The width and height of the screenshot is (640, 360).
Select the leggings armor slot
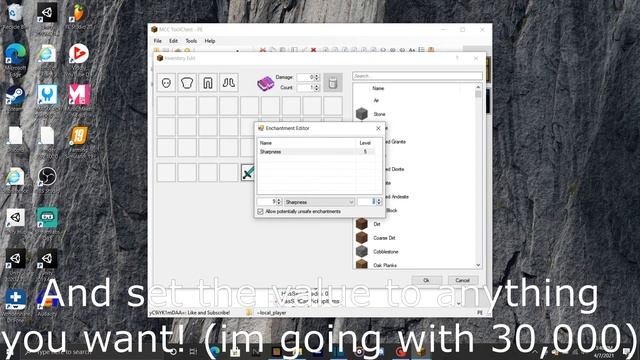[x=208, y=83]
